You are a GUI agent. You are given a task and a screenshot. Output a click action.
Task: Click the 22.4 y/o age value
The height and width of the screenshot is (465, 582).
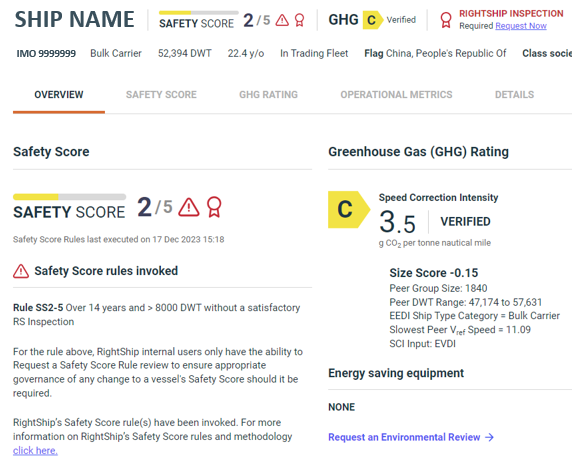[246, 53]
